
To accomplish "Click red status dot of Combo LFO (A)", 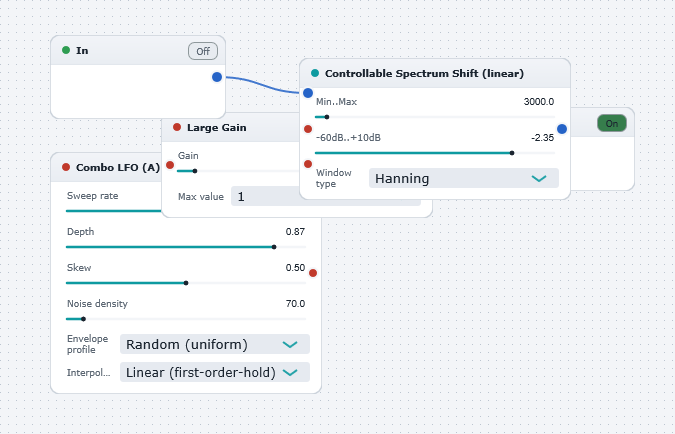I will pos(66,167).
